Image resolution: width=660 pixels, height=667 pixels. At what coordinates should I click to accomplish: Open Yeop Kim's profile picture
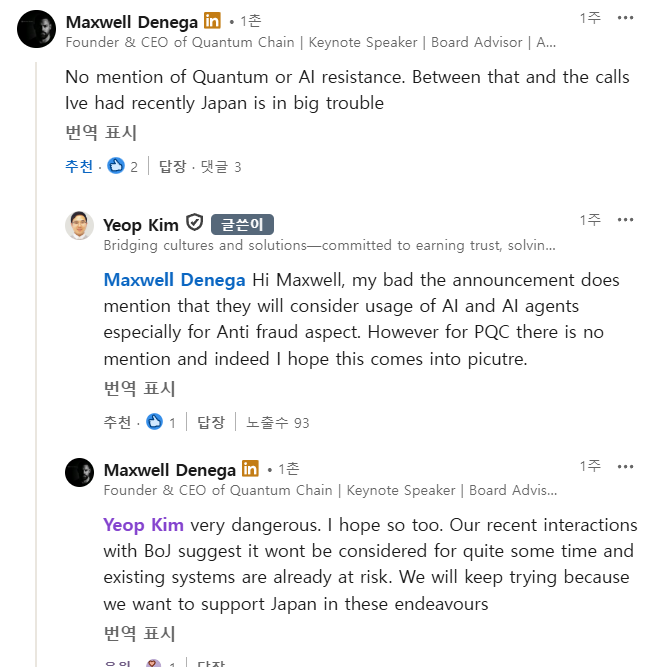[80, 226]
